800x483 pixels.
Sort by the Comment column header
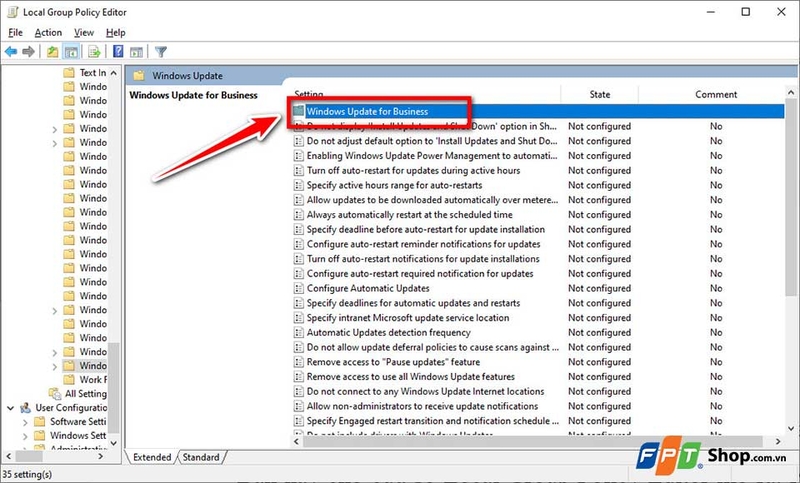pyautogui.click(x=715, y=94)
